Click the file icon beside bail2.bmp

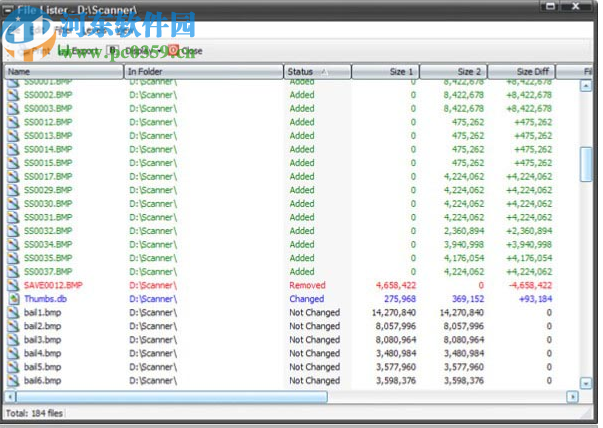pyautogui.click(x=13, y=326)
